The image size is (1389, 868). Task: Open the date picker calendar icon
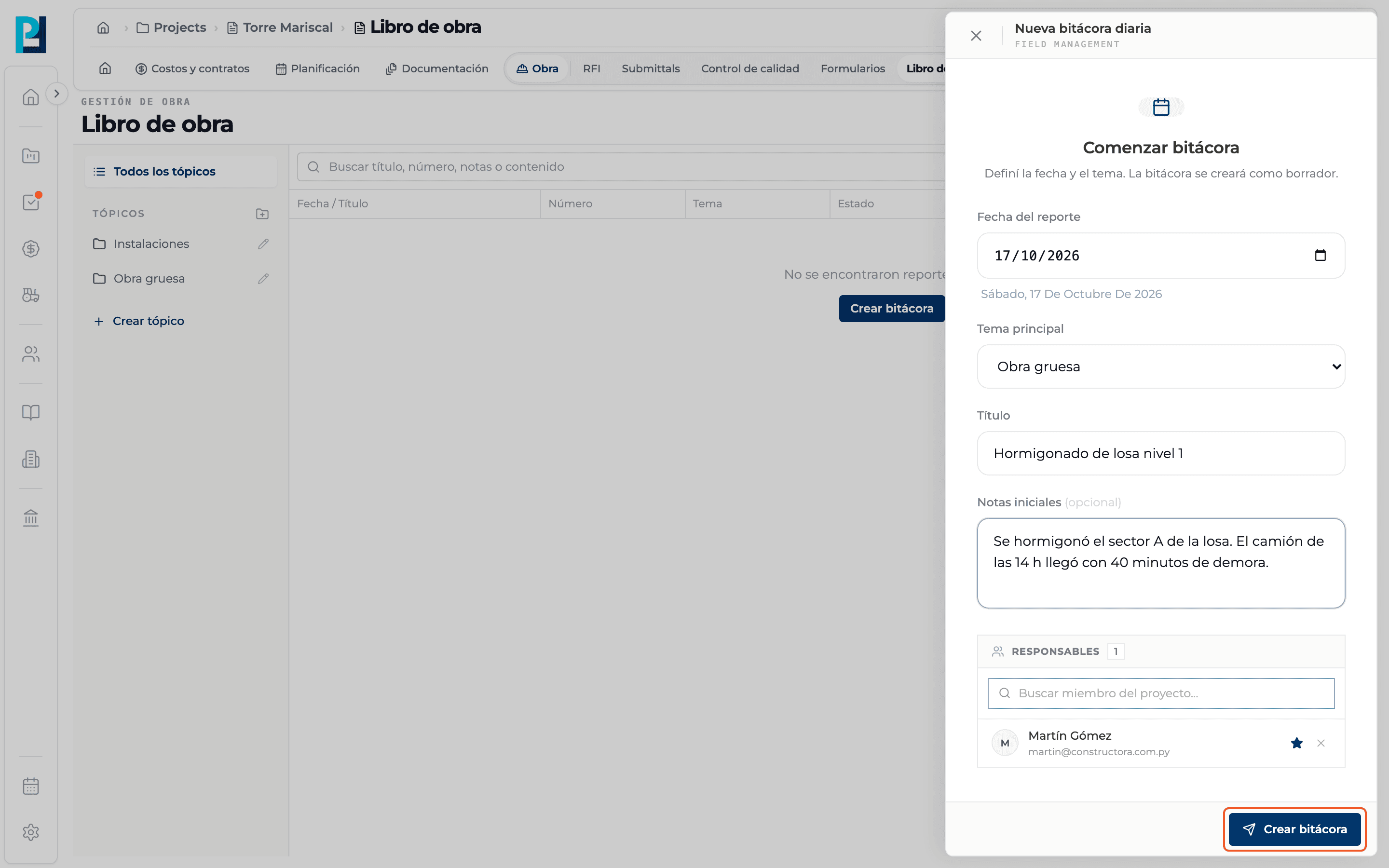coord(1320,256)
